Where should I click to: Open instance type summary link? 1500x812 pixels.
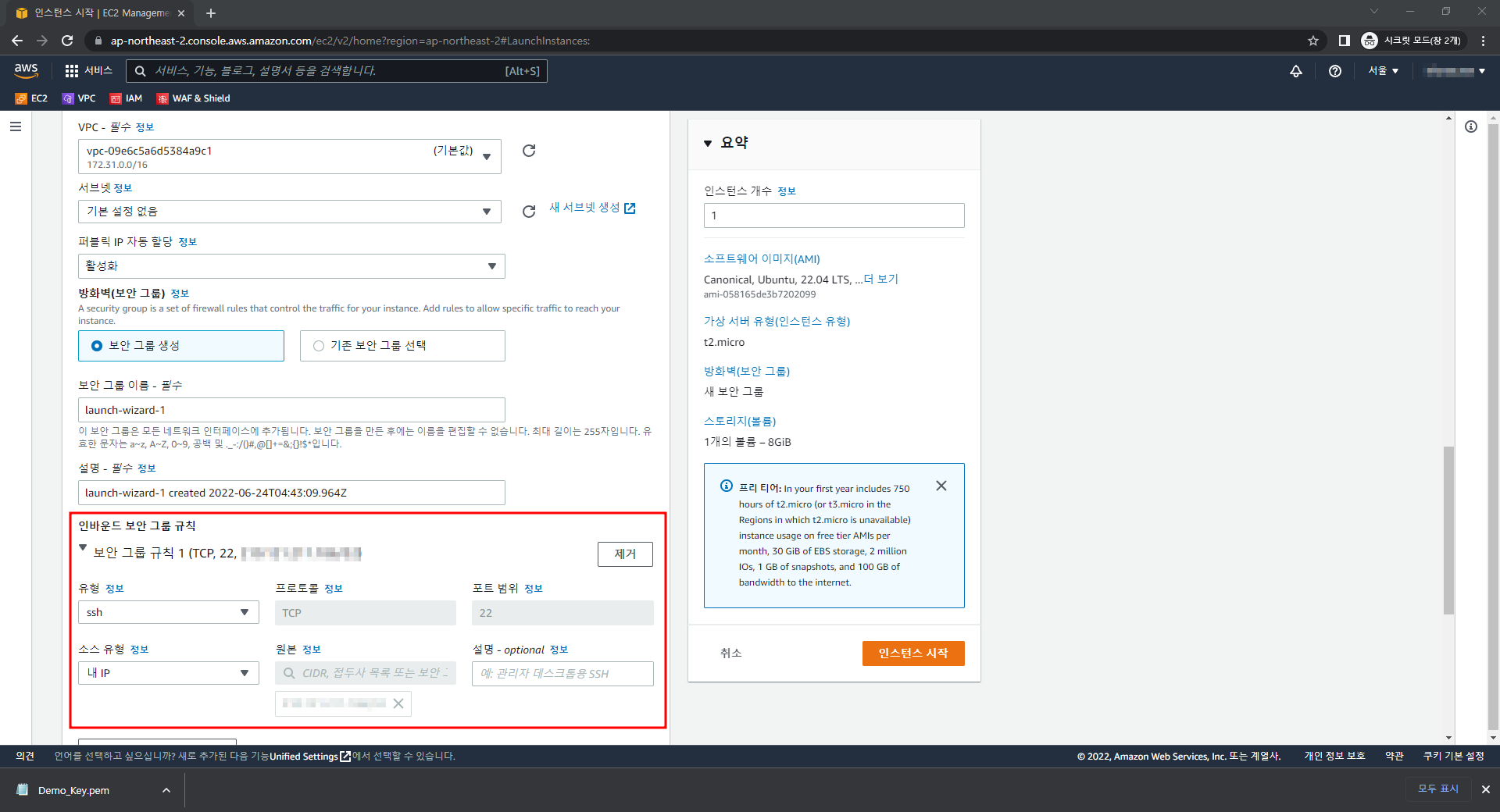[777, 322]
